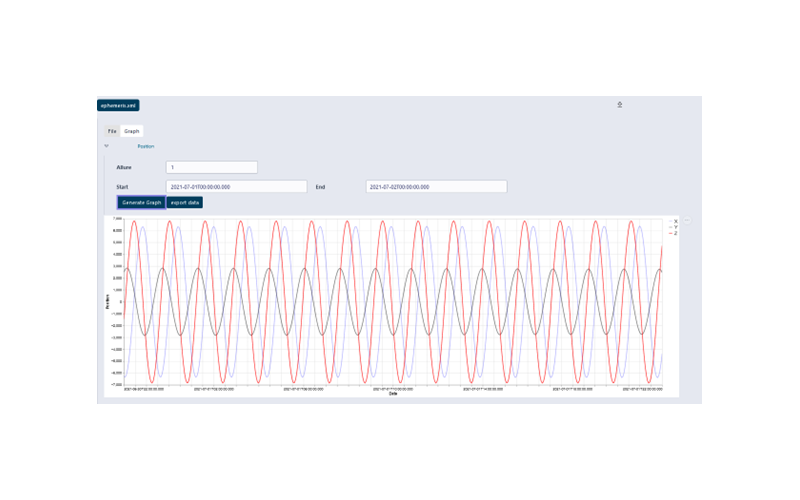
Task: Open the chart options icon beside legend
Action: (x=687, y=220)
